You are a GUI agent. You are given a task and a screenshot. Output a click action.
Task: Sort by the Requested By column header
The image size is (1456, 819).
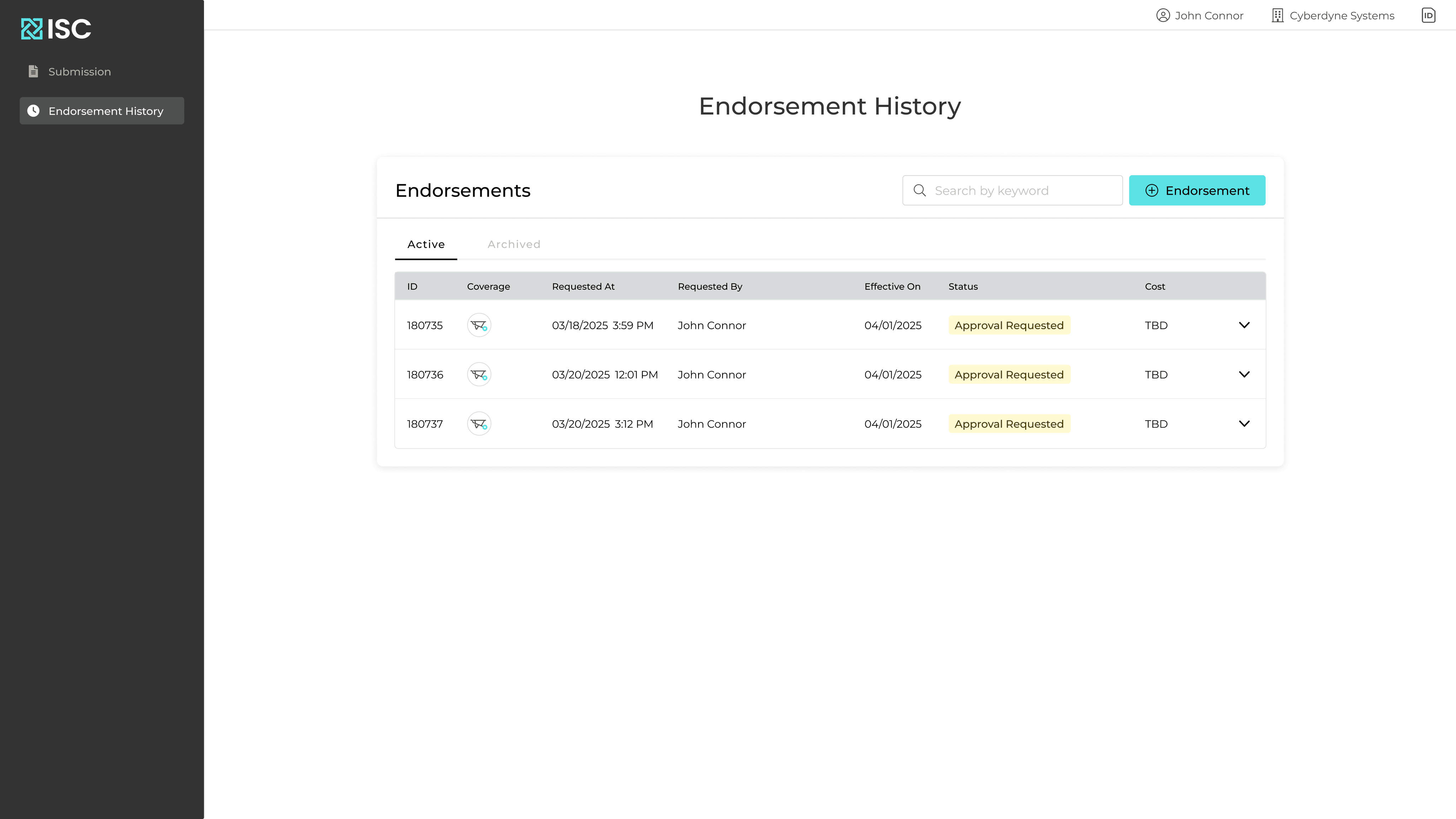tap(710, 287)
